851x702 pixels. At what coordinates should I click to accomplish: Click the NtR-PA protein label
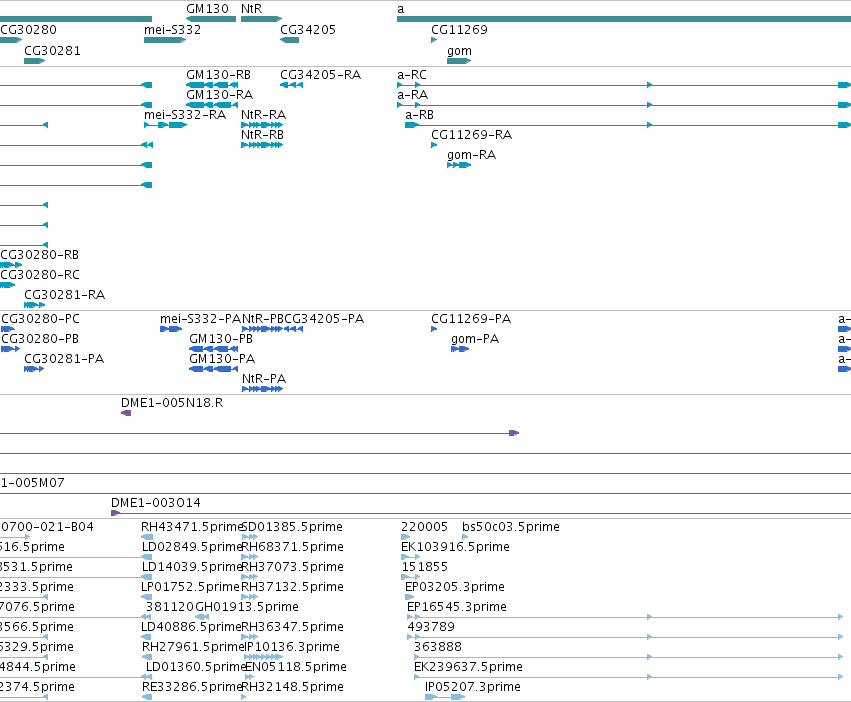coord(264,379)
